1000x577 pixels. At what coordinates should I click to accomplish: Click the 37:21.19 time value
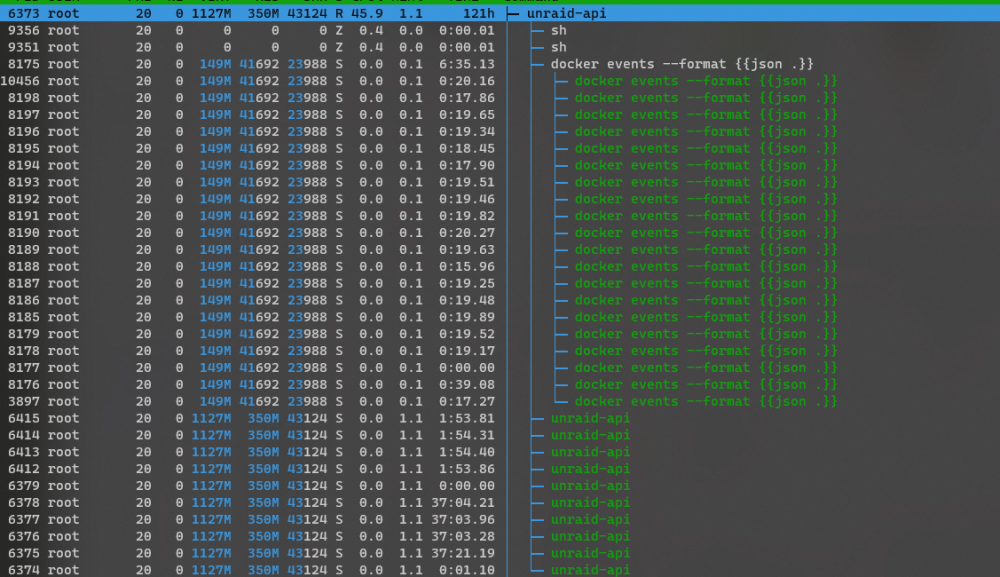tap(462, 553)
